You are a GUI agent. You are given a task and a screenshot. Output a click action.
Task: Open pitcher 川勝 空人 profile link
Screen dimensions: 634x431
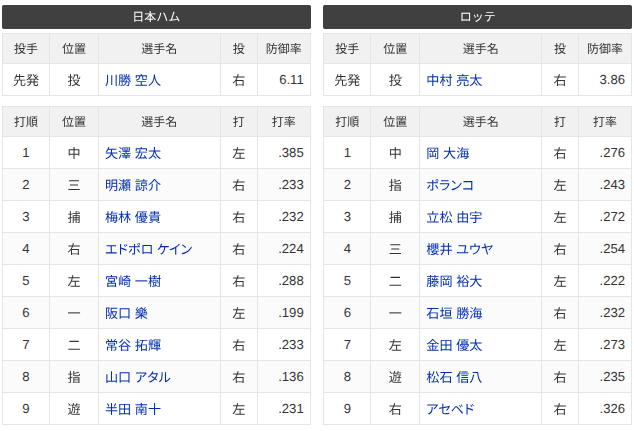(133, 80)
